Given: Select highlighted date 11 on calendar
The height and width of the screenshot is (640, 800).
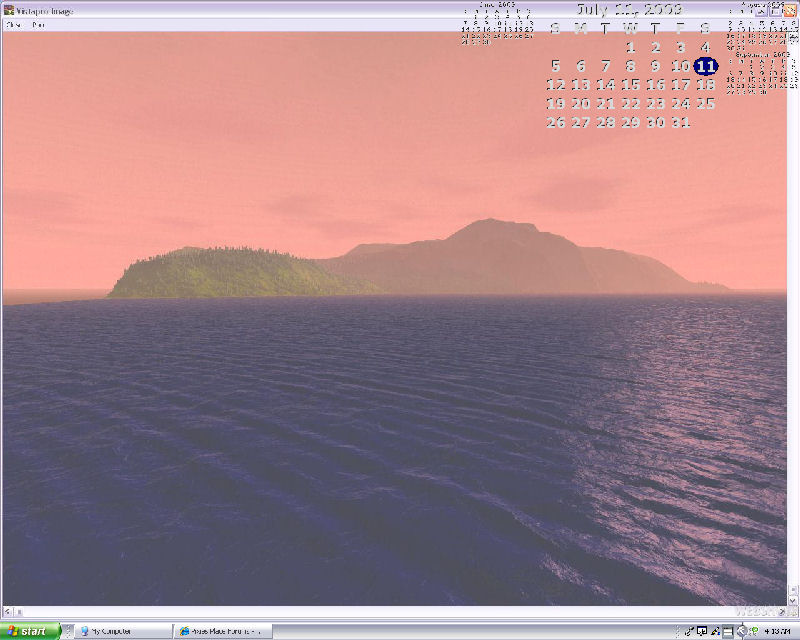Looking at the screenshot, I should [706, 66].
